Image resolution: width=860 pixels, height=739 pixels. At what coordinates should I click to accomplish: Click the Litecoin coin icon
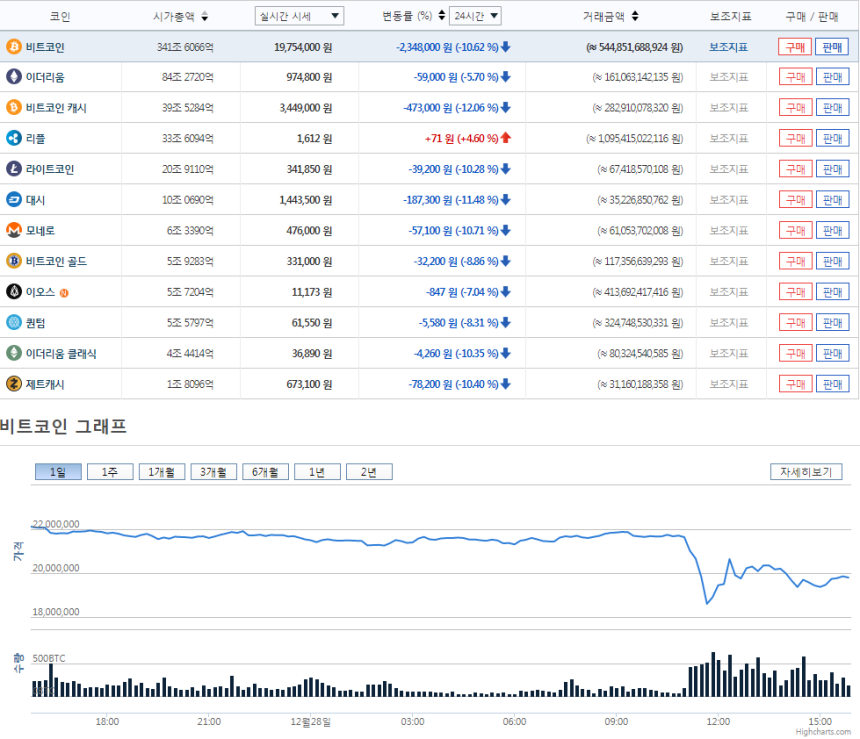coord(14,169)
